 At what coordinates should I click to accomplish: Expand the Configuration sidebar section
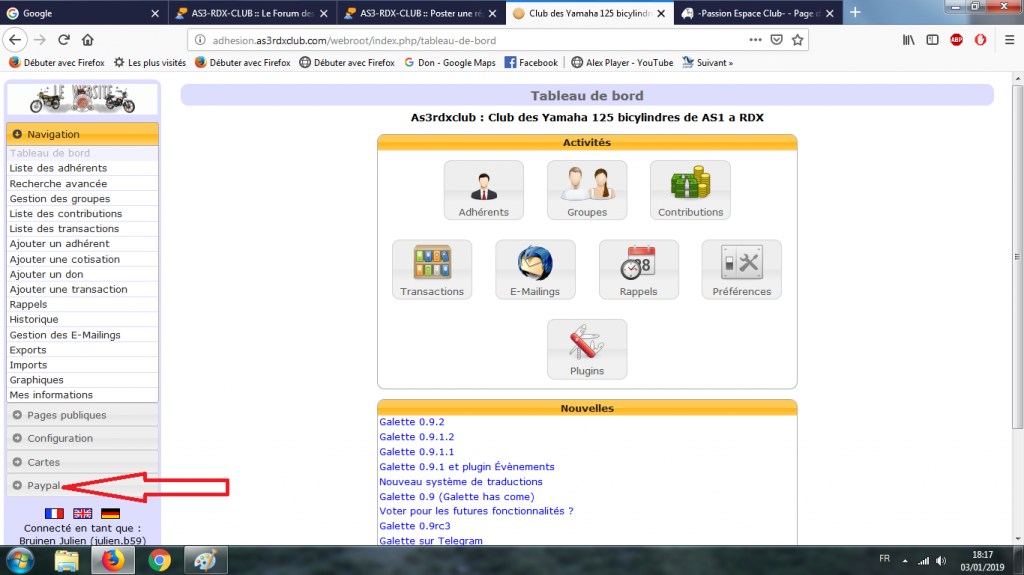pos(60,438)
